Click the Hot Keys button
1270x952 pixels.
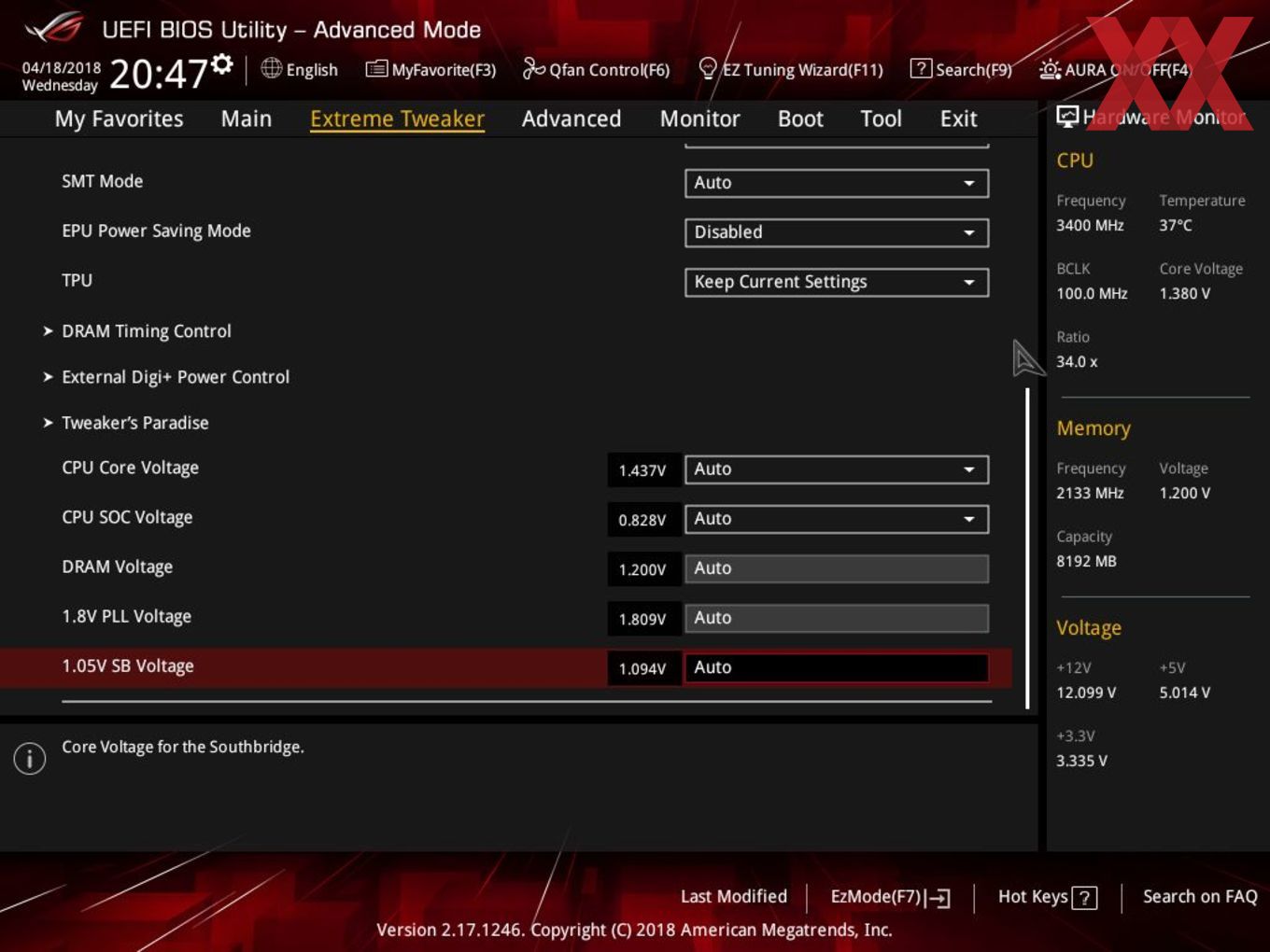click(x=1048, y=897)
